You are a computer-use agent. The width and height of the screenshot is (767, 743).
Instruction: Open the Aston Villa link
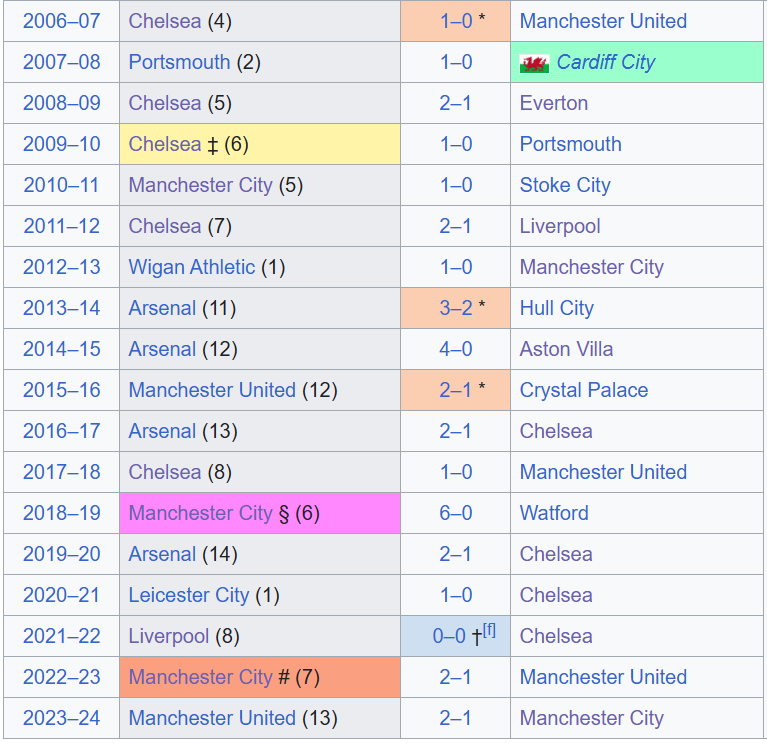tap(566, 349)
